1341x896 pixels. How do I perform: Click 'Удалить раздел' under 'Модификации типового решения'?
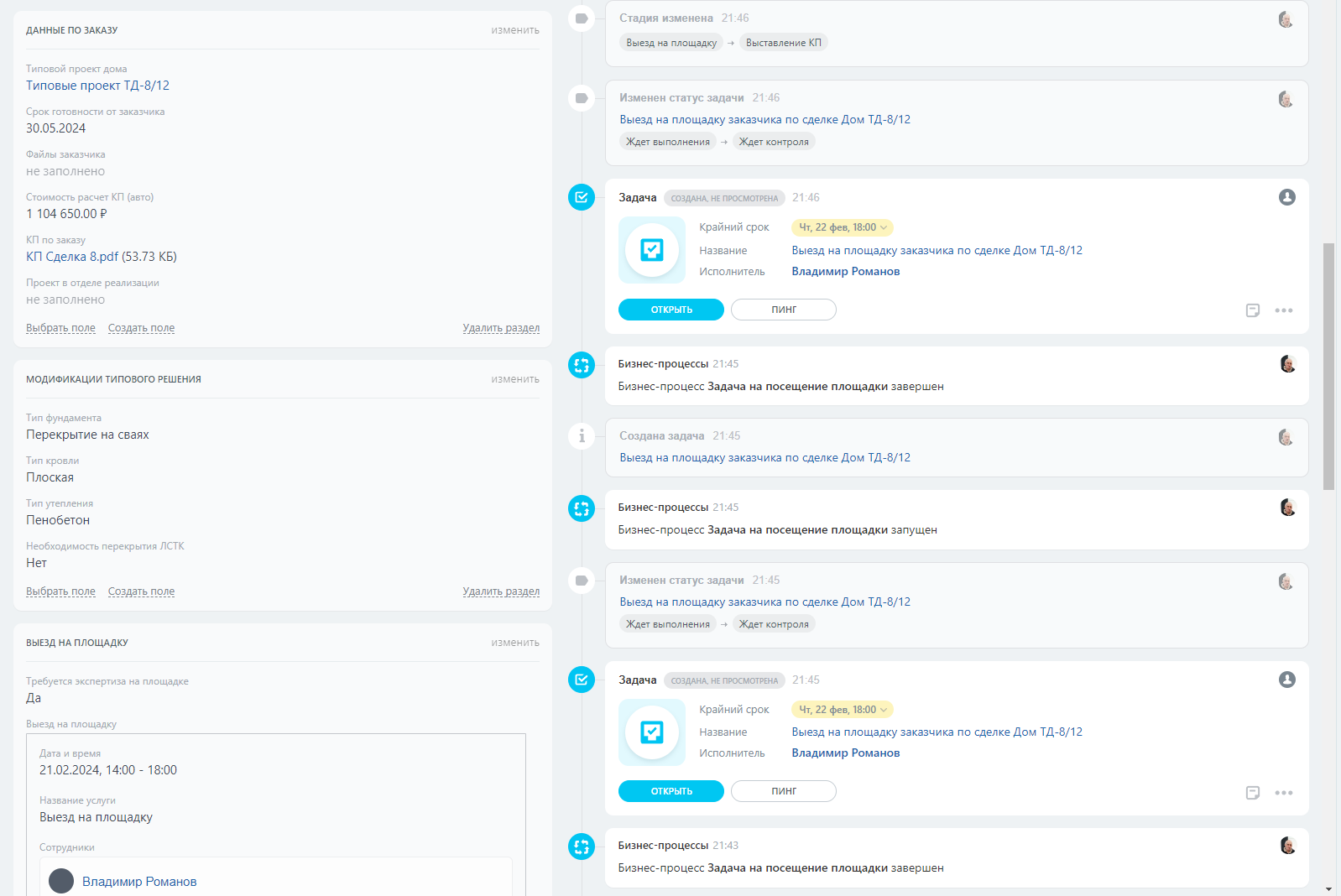(501, 591)
